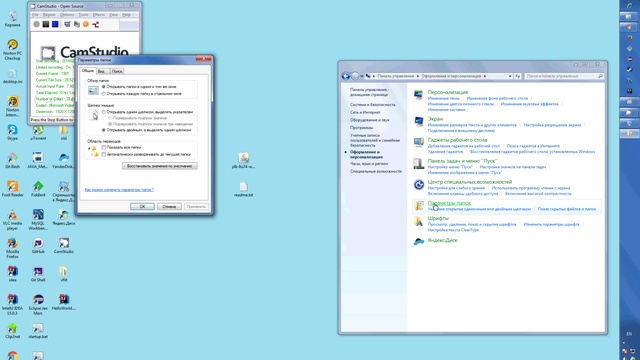Click the orange sun icon in CamStudio toolbar

pyautogui.click(x=86, y=24)
